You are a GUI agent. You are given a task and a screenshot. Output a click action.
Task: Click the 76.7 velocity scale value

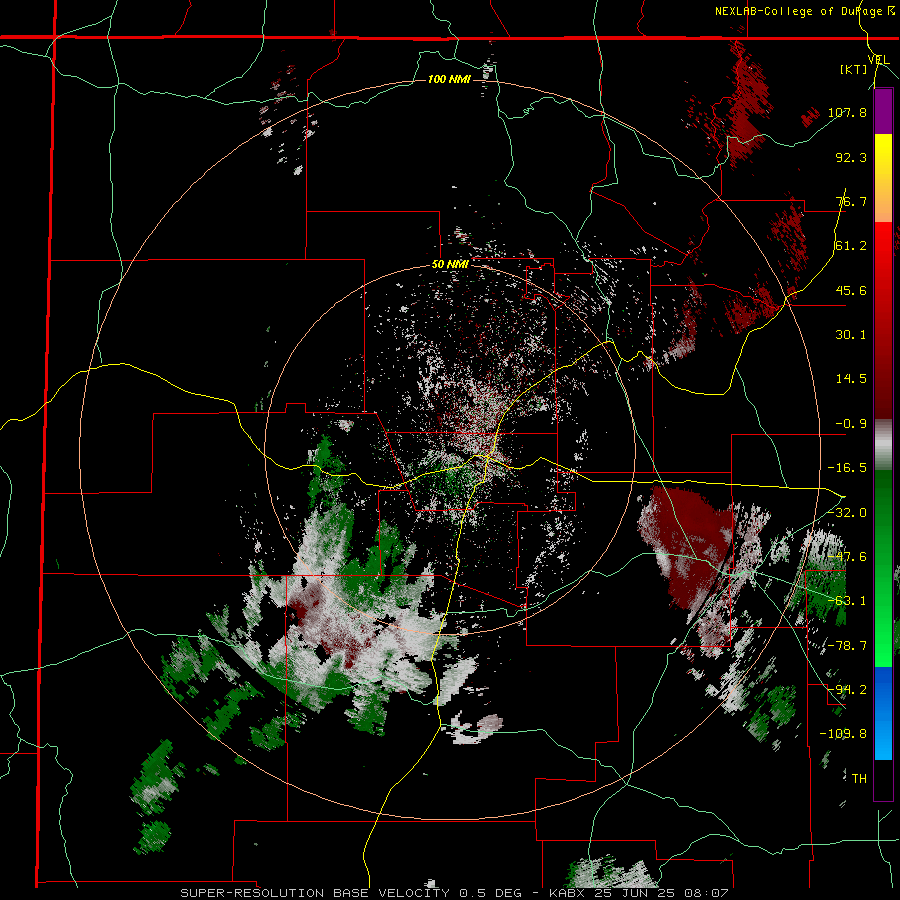click(851, 201)
